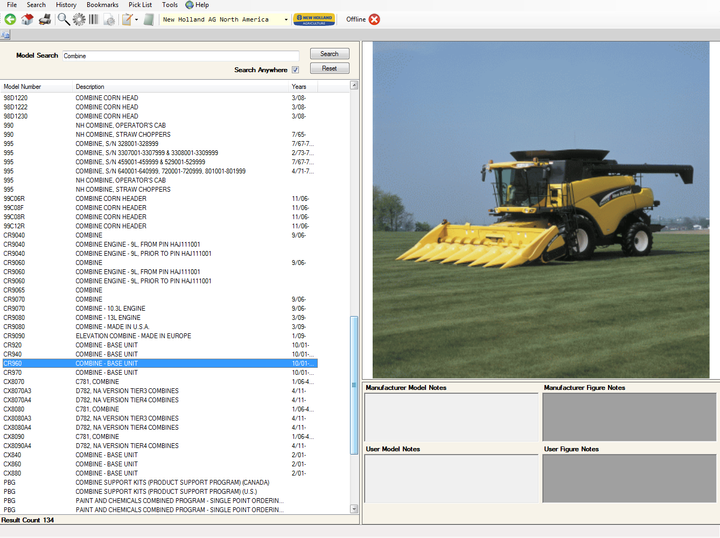Click the Search button
The width and height of the screenshot is (720, 538).
coord(329,54)
